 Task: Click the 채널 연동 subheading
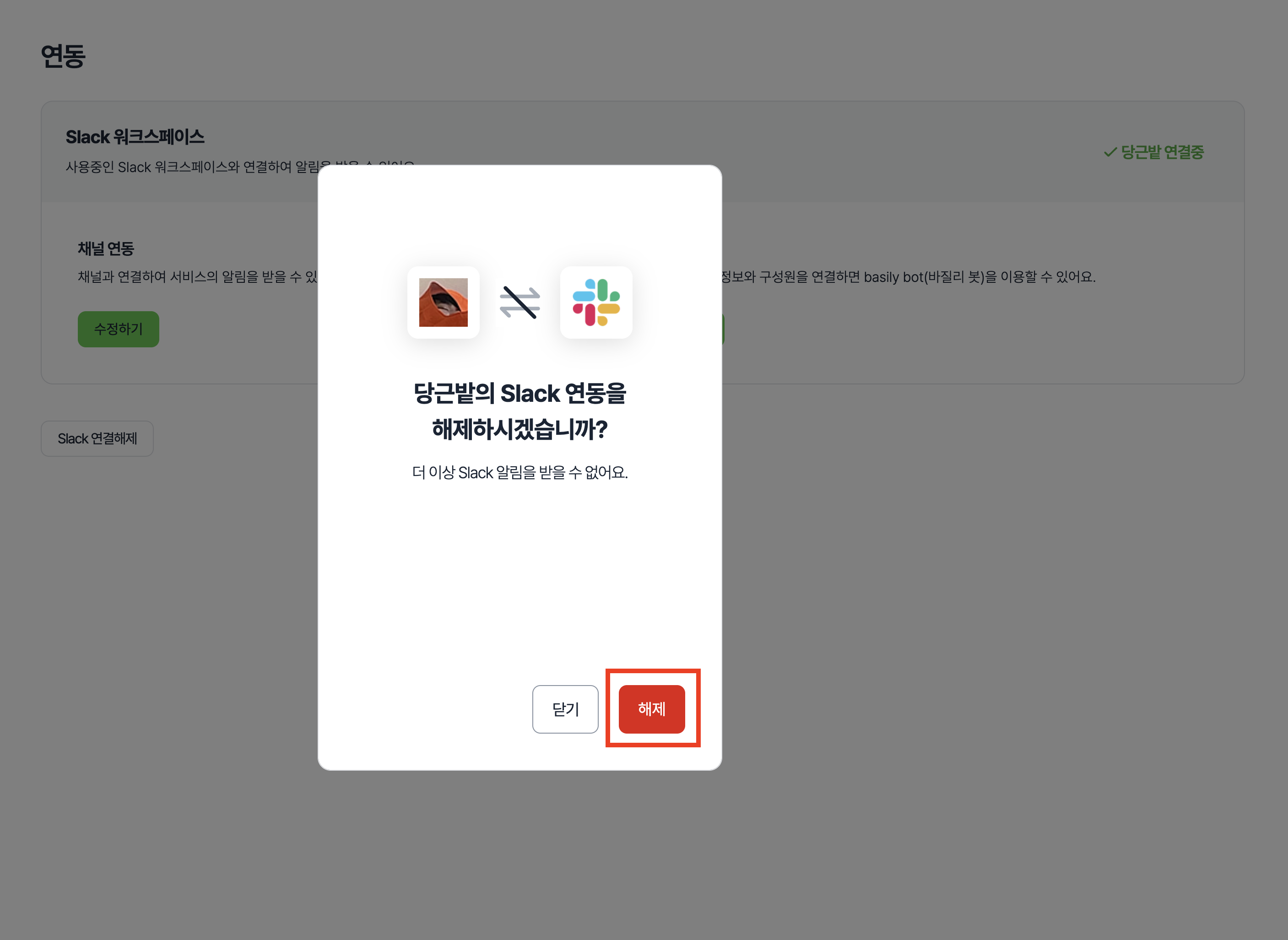coord(106,249)
